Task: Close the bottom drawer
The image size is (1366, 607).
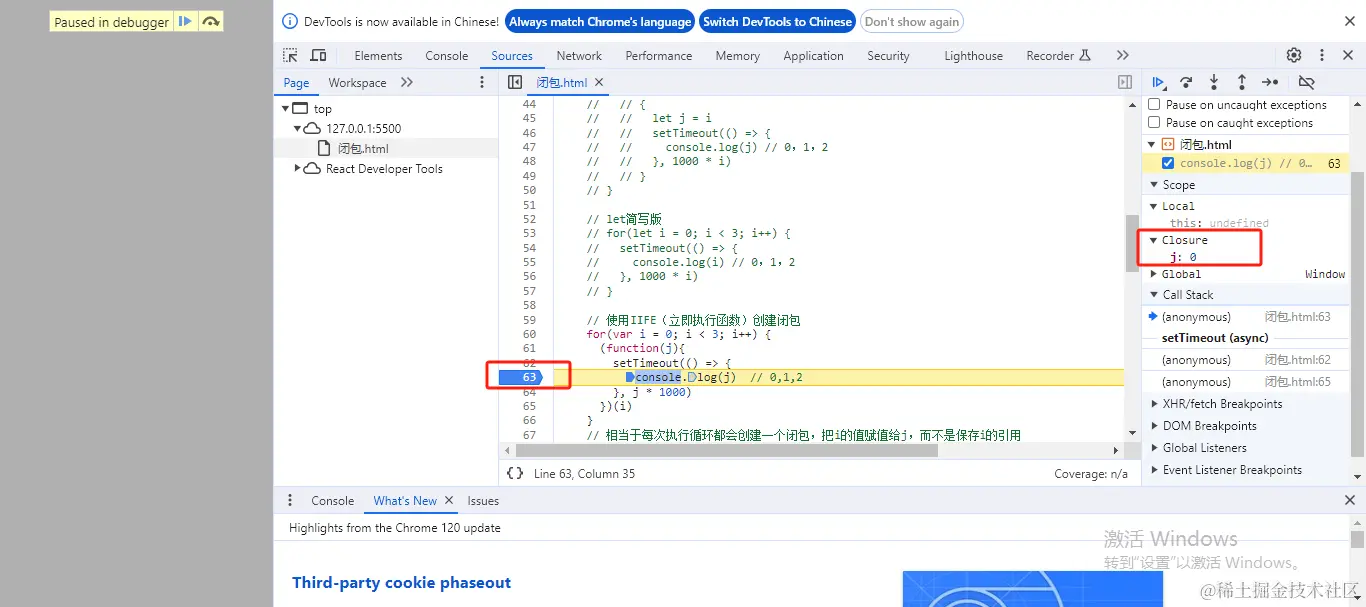Action: 1349,501
